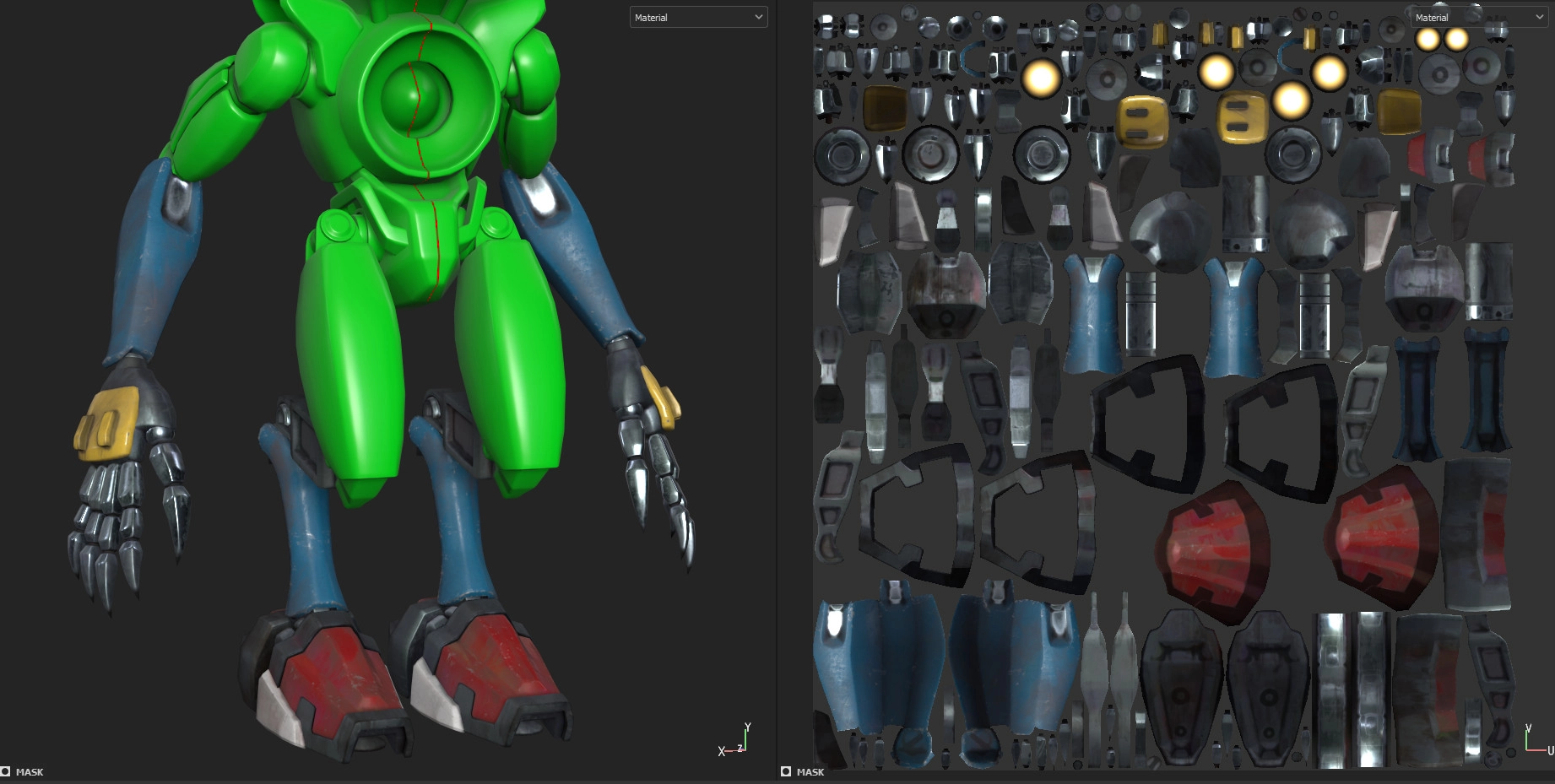Click the silver claw fingers below the large yellow hand plate
This screenshot has width=1555, height=784.
coord(106,523)
